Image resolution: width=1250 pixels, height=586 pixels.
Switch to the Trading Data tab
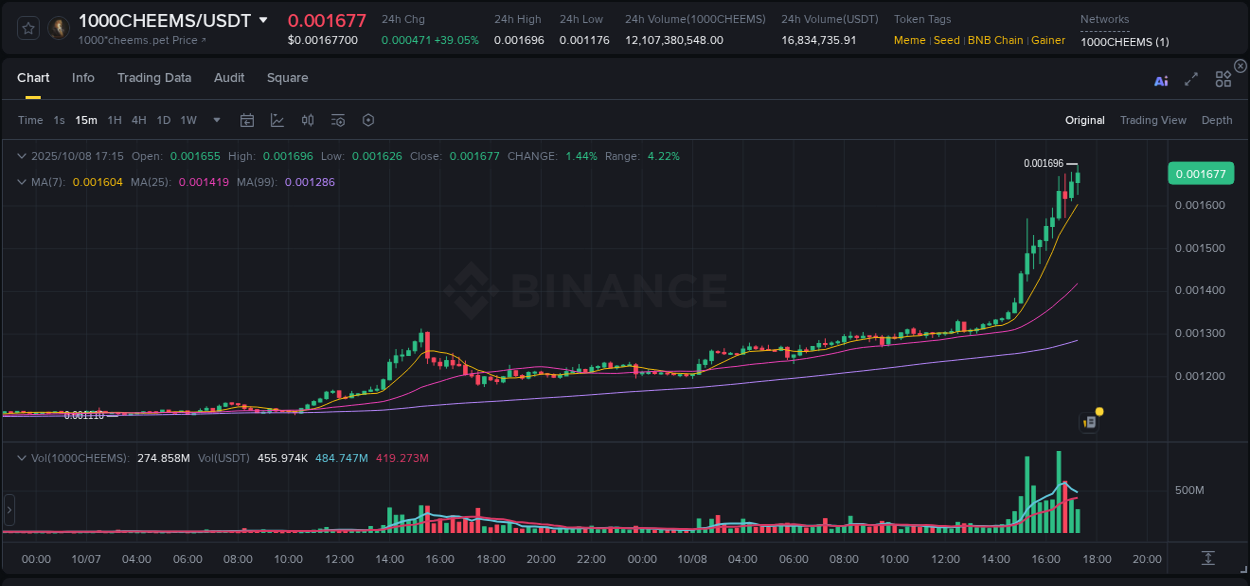point(154,78)
